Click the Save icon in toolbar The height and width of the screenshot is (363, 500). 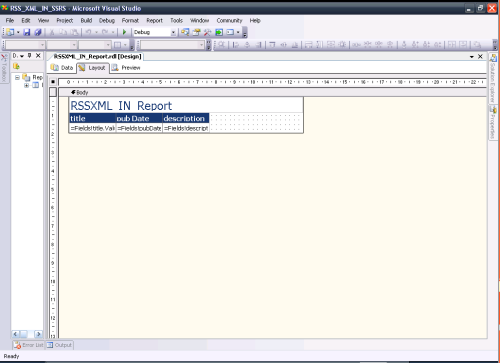tap(27, 32)
